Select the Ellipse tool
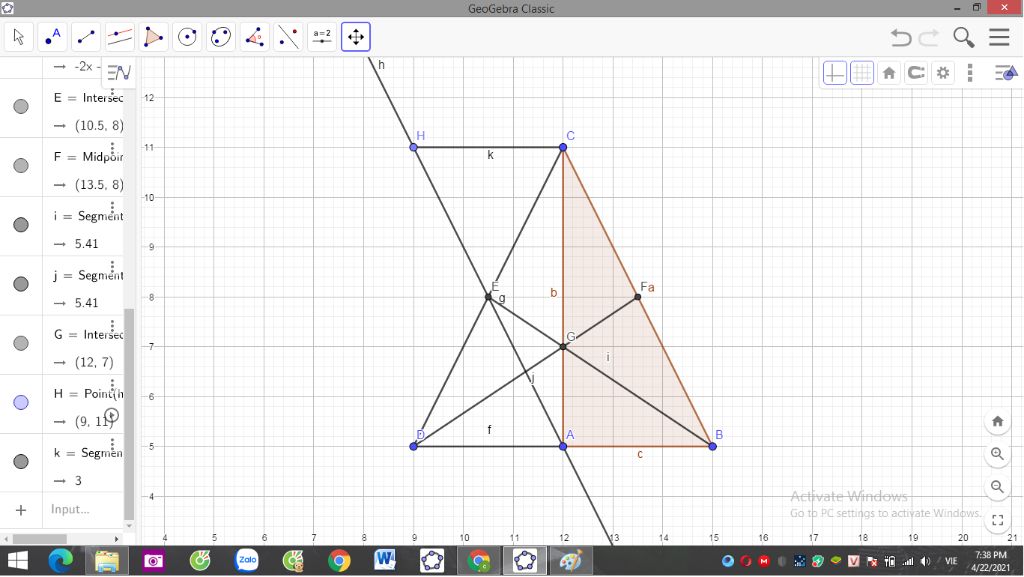This screenshot has width=1024, height=577. [221, 37]
